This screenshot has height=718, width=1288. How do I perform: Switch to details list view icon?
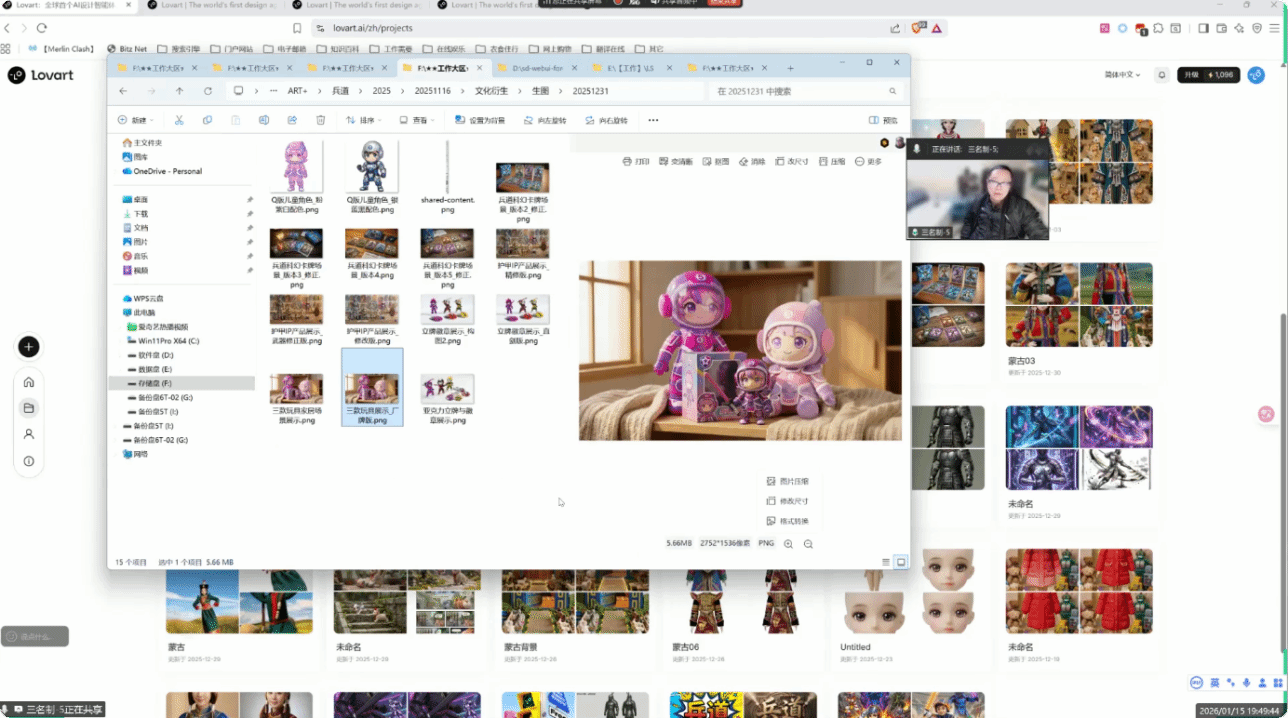[x=885, y=562]
